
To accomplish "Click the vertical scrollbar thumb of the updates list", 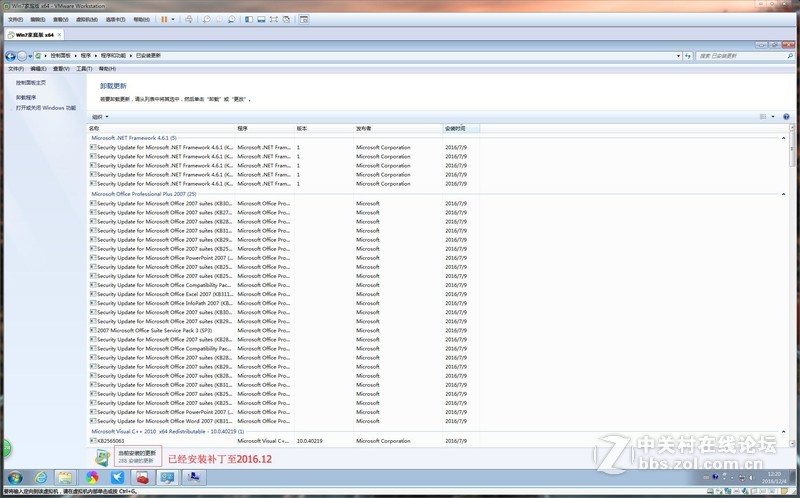I will tap(792, 149).
